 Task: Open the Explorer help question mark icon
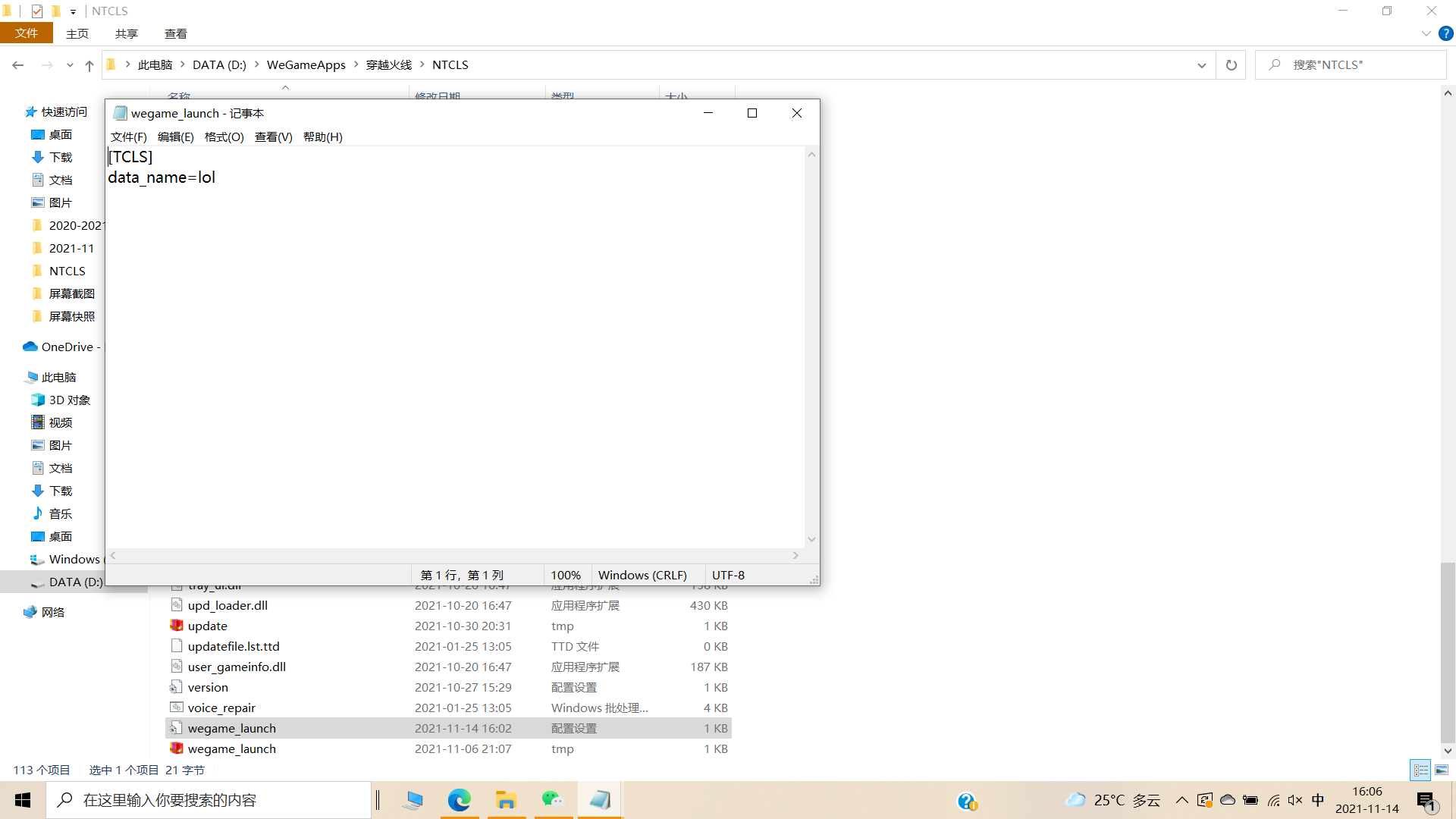[x=1446, y=33]
